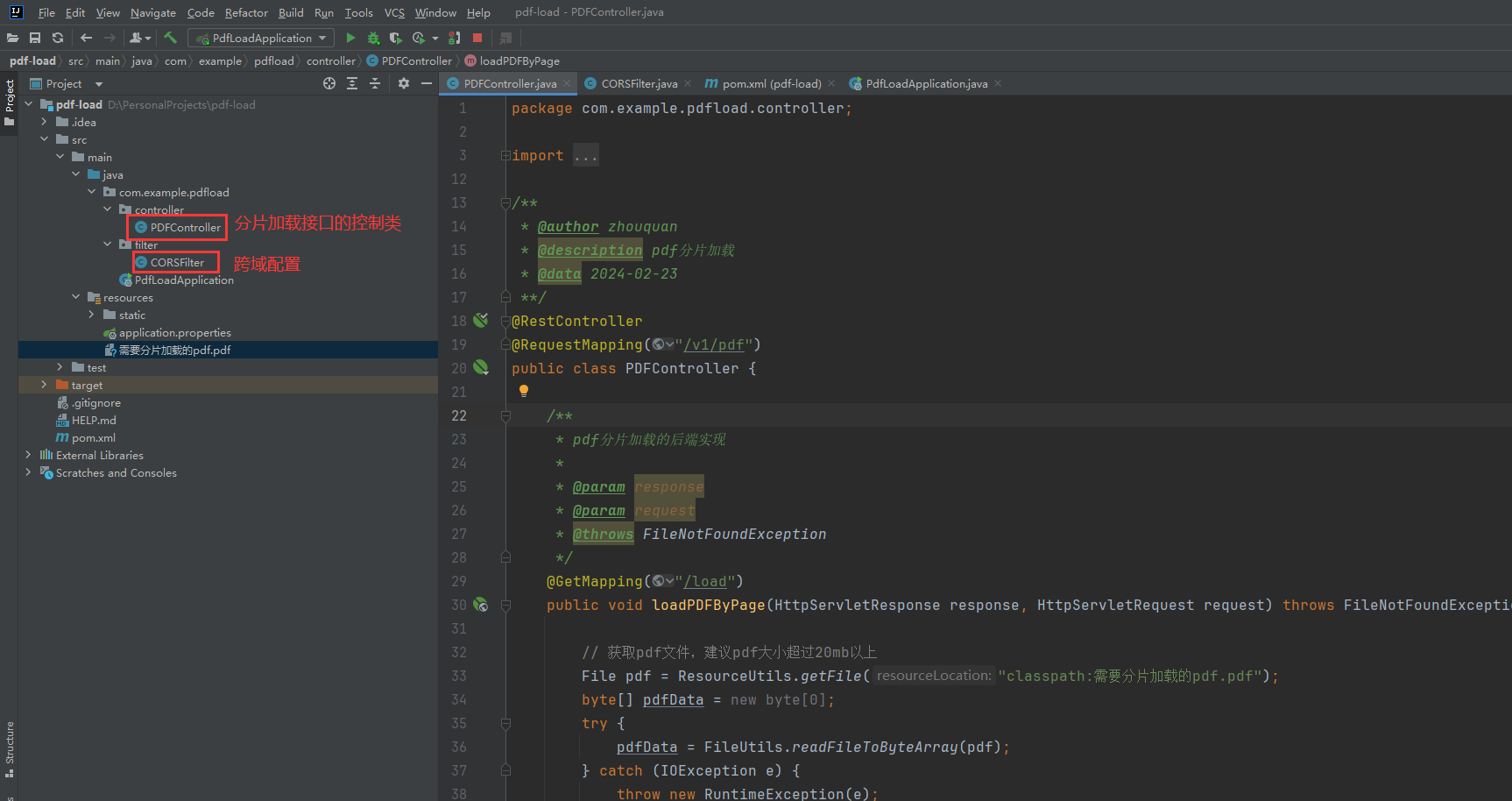1512x801 pixels.
Task: Click the request mapping gutter icon on line 30
Action: [x=481, y=604]
